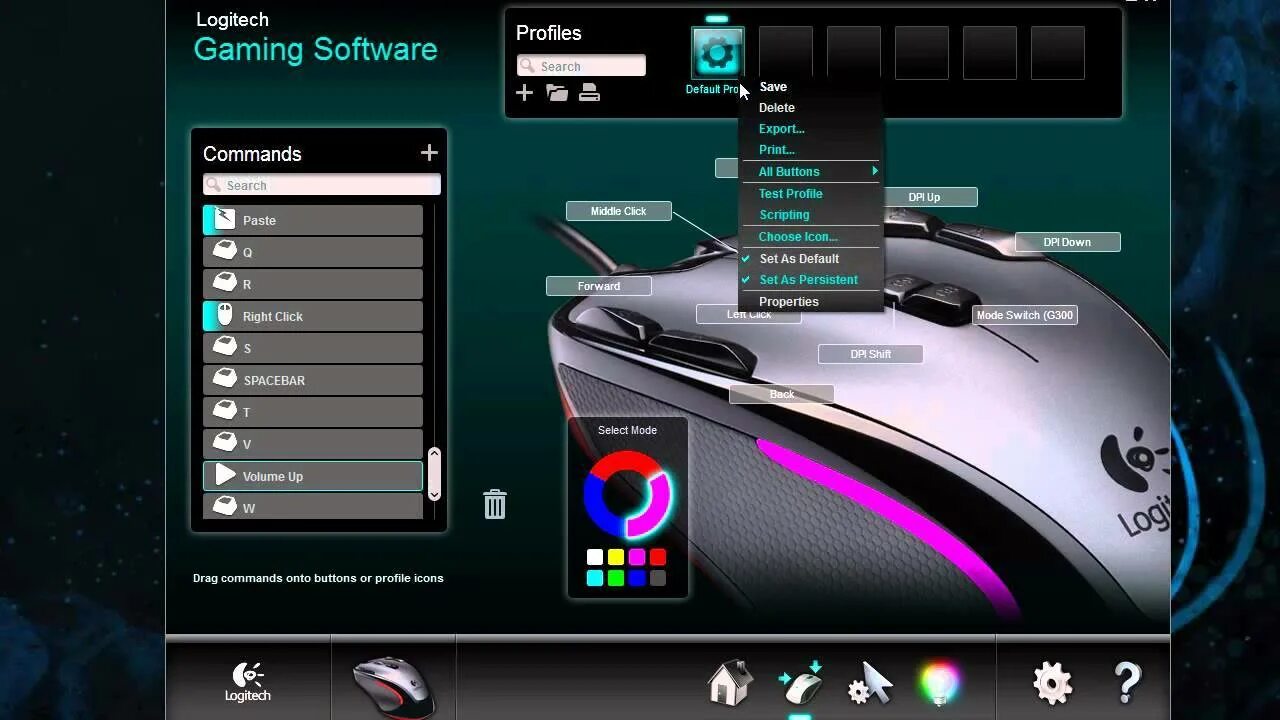Screen dimensions: 1280x720
Task: Select the white color swatch
Action: (x=595, y=557)
